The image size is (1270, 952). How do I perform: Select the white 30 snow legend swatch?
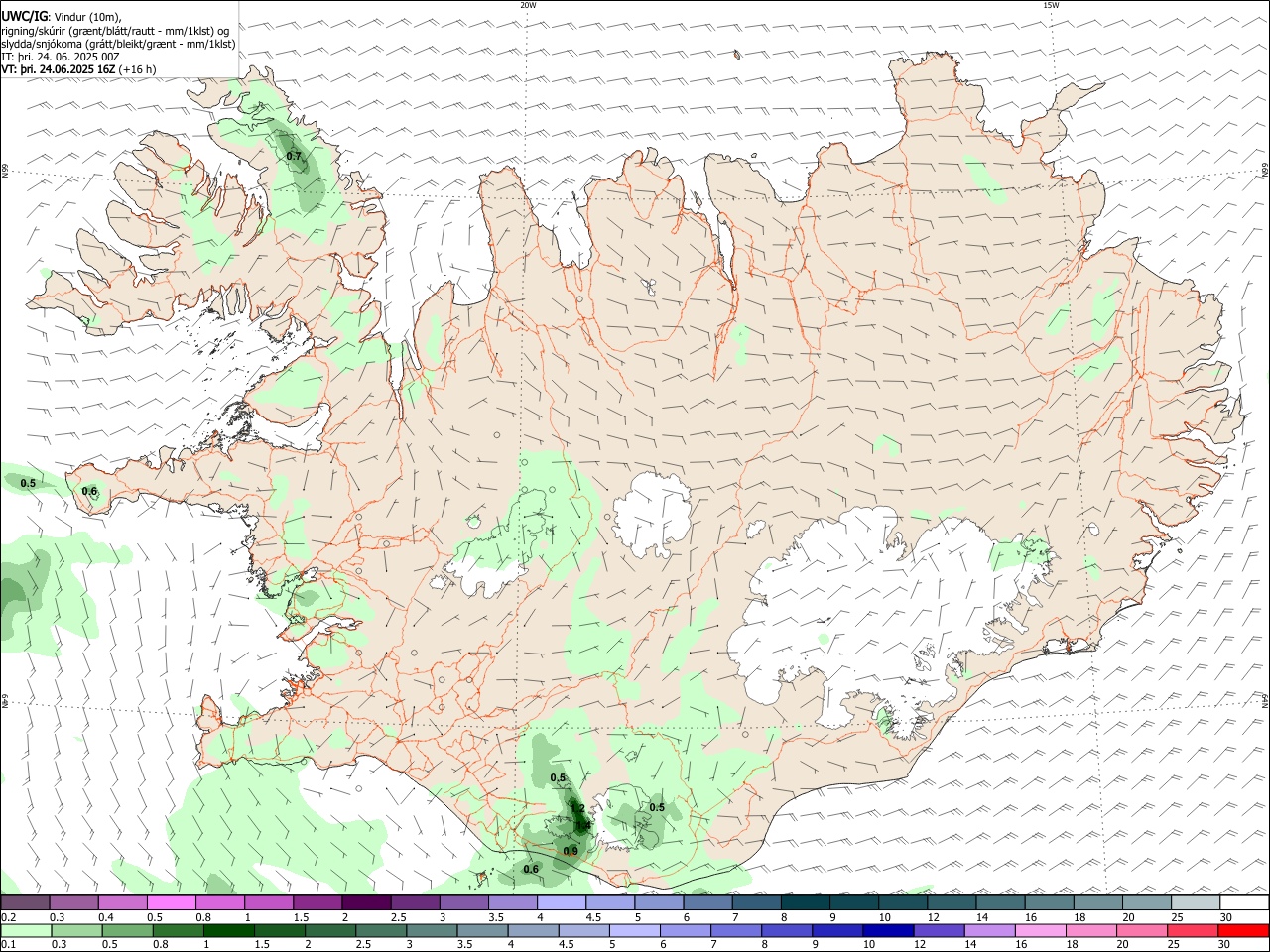pos(1244,903)
